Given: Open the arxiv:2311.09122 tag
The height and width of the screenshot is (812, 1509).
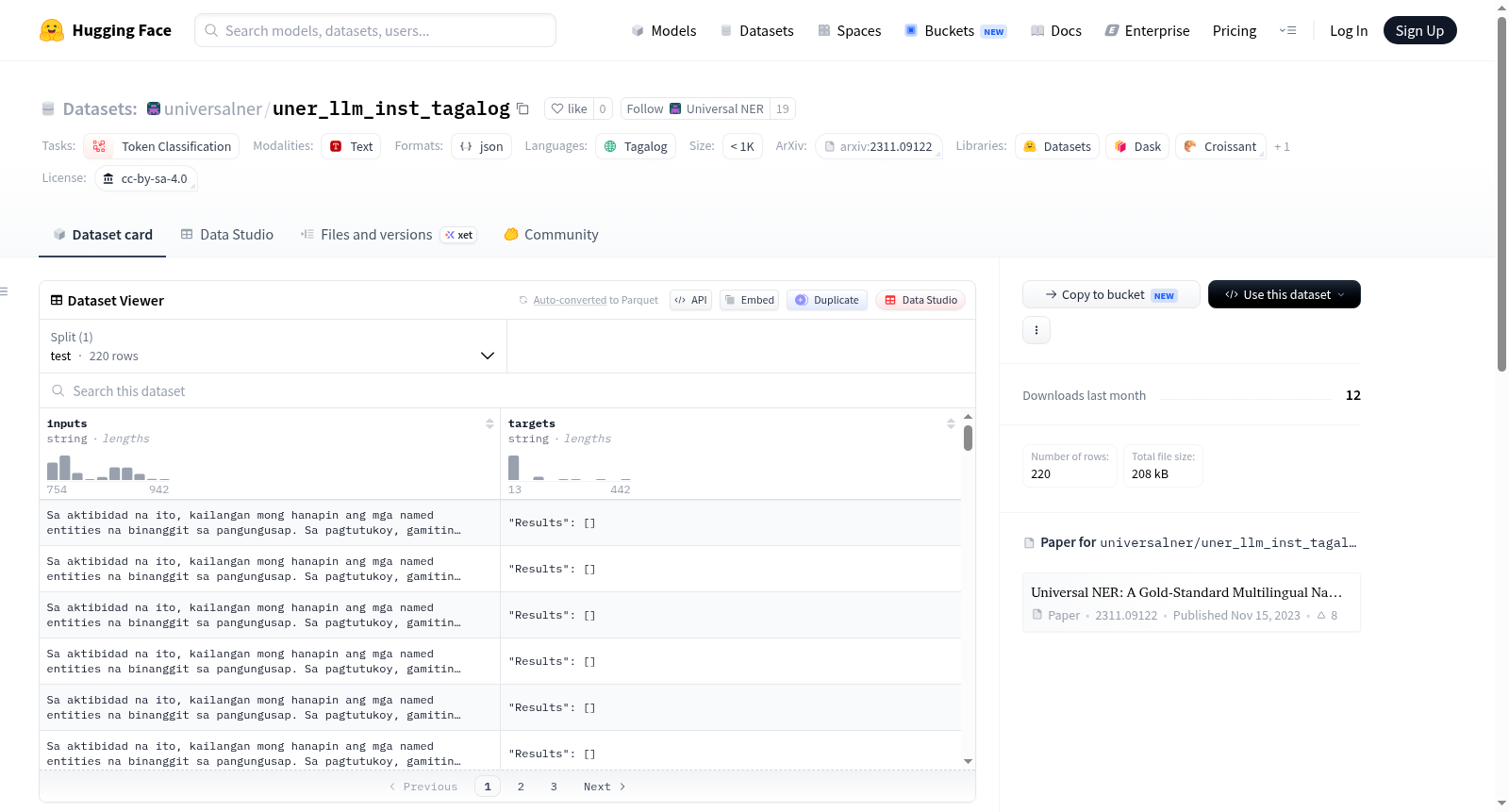Looking at the screenshot, I should [878, 146].
